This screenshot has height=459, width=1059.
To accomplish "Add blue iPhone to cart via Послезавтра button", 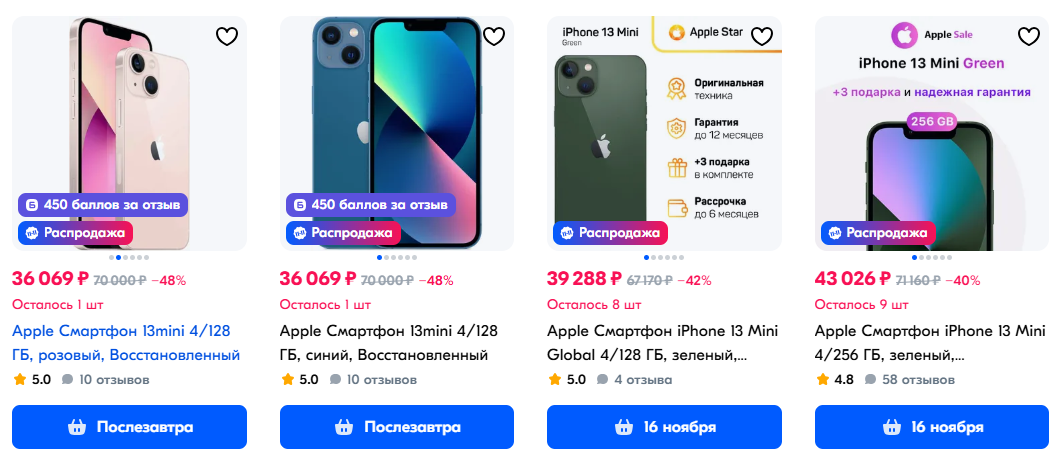I will point(397,427).
